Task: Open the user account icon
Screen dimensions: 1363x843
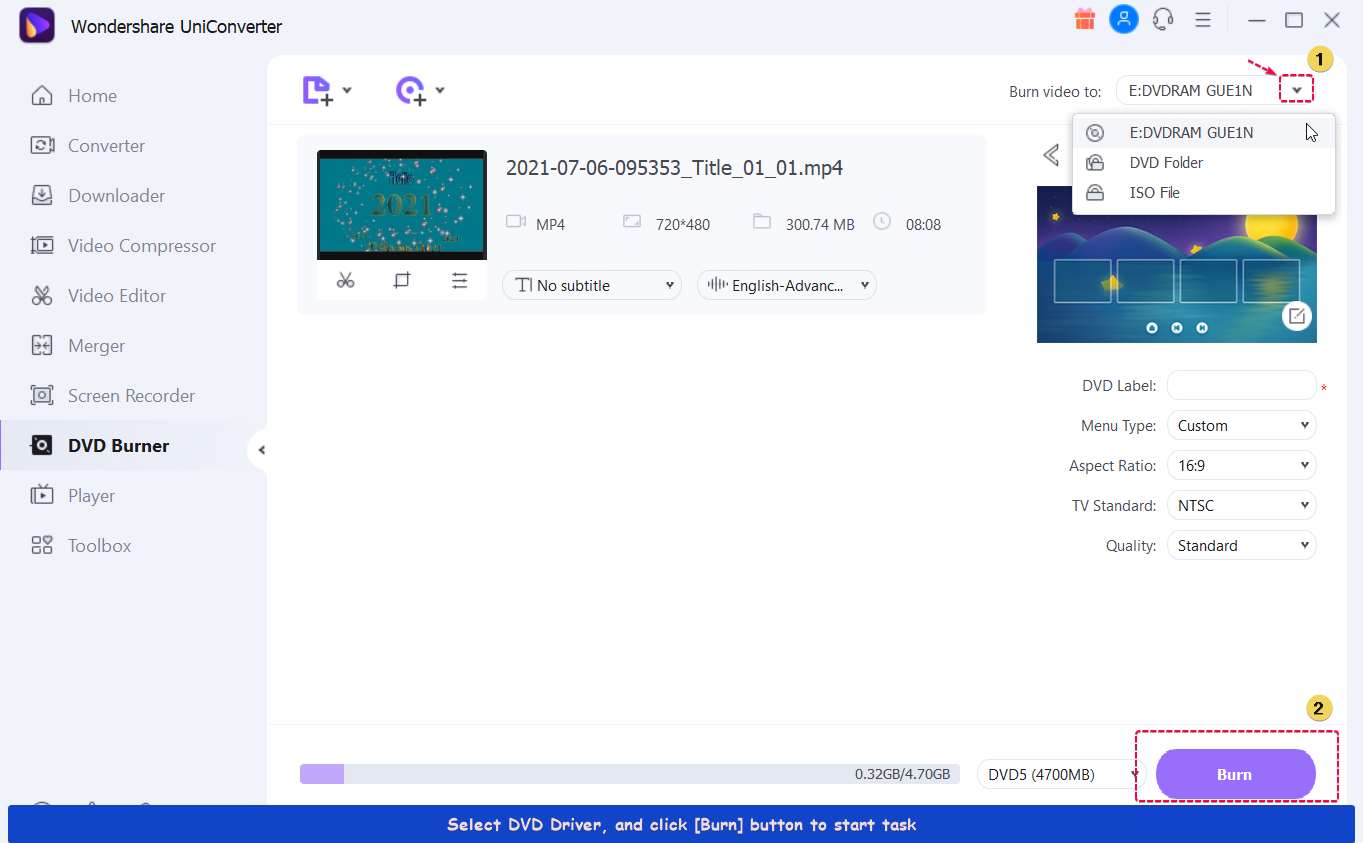Action: [1124, 19]
